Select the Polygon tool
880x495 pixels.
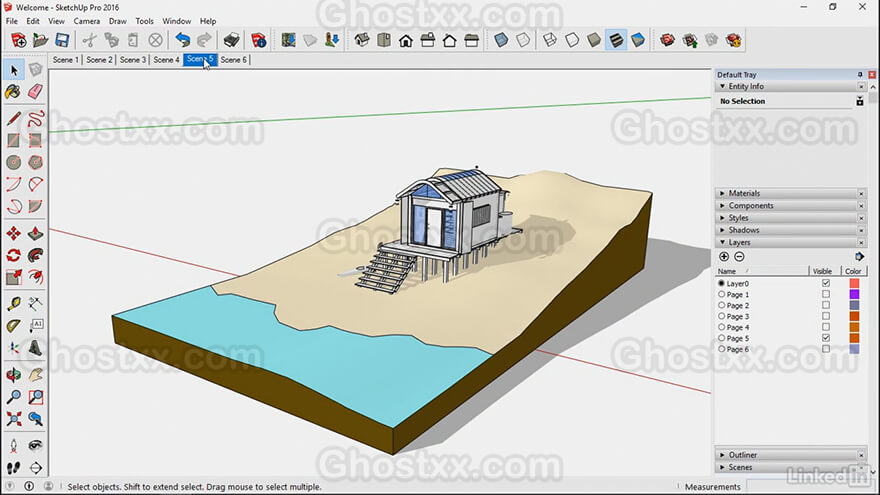(x=35, y=162)
